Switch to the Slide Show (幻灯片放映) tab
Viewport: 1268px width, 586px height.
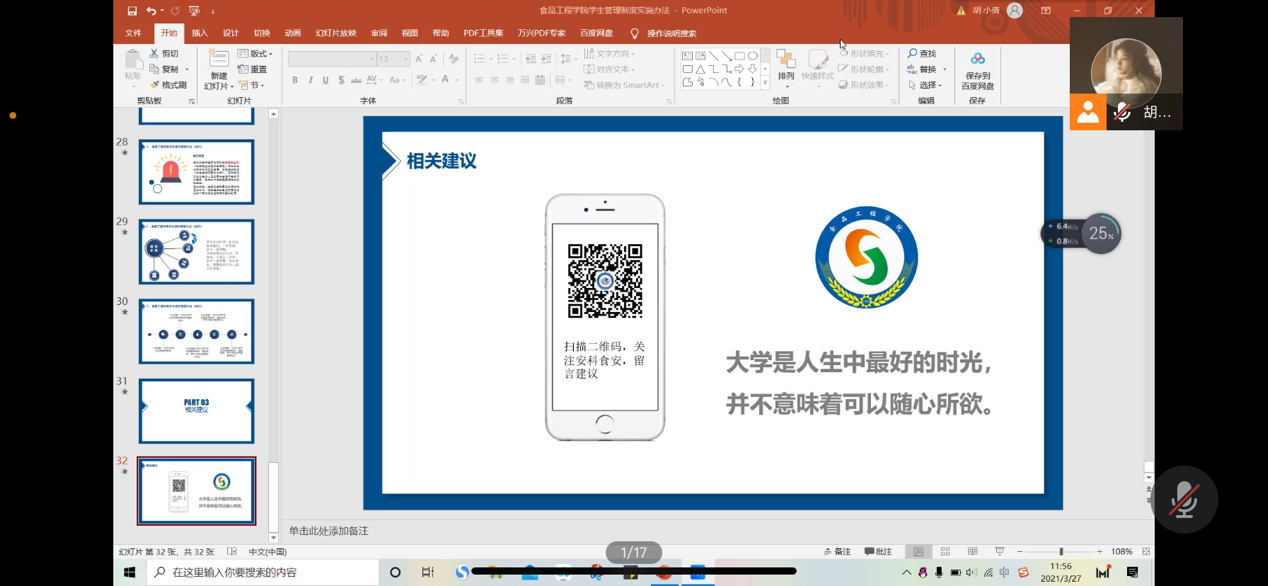336,33
